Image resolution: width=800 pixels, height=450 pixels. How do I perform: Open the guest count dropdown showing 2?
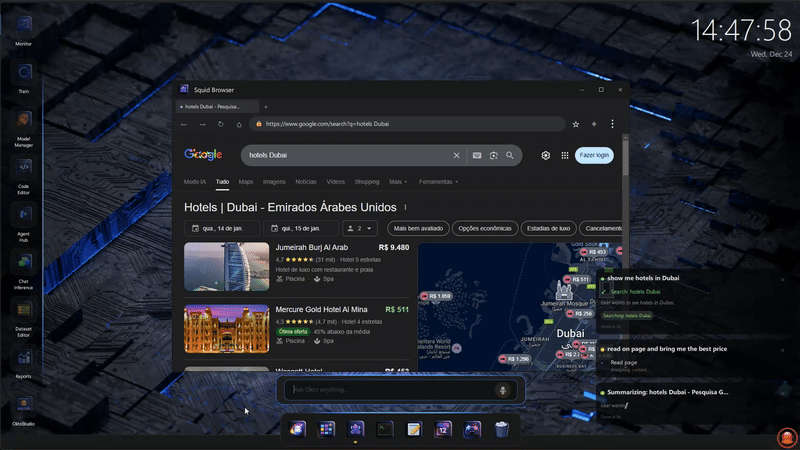click(360, 228)
